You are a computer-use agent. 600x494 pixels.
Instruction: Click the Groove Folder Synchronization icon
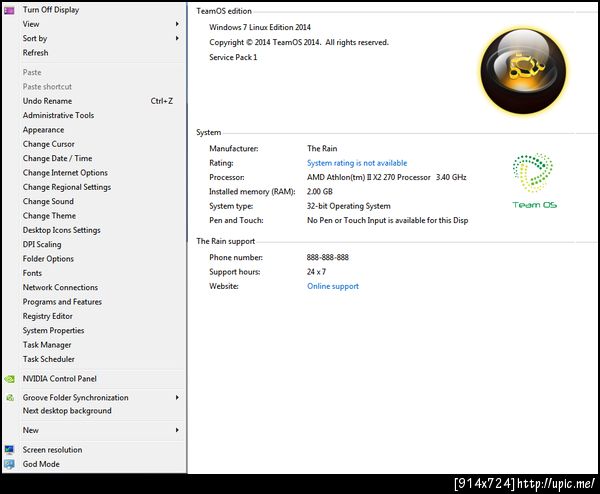(x=10, y=398)
